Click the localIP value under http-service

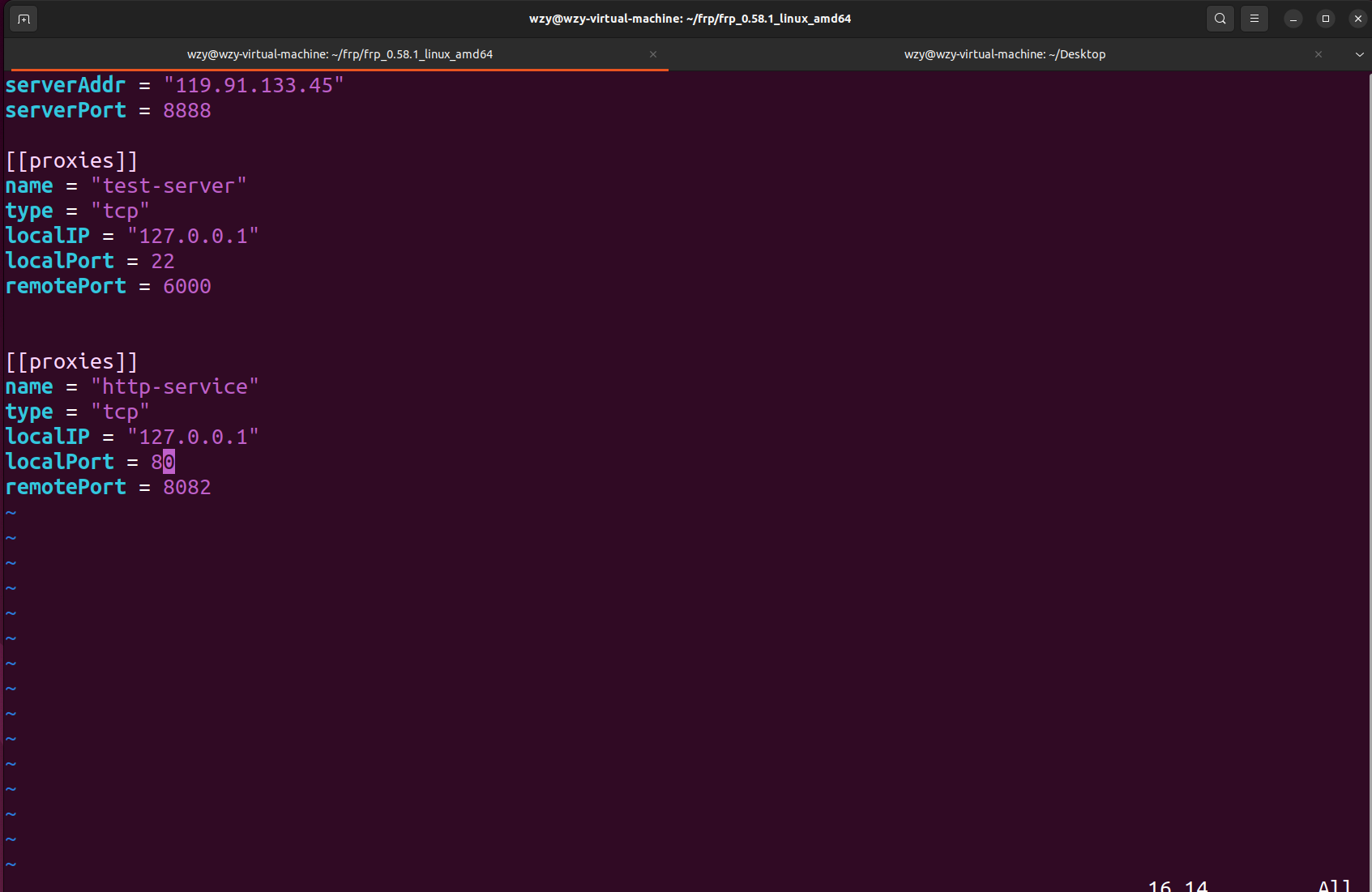pyautogui.click(x=193, y=437)
